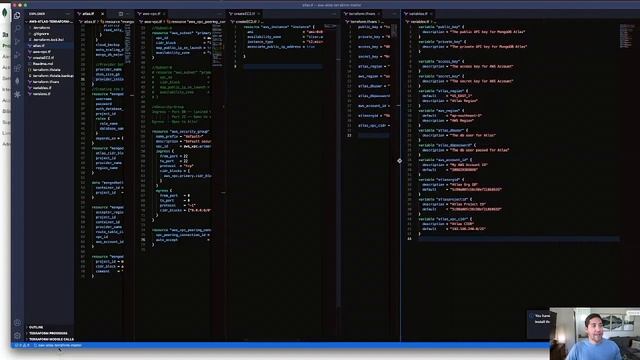Expand the .terraform folder in Explorer

click(x=49, y=28)
